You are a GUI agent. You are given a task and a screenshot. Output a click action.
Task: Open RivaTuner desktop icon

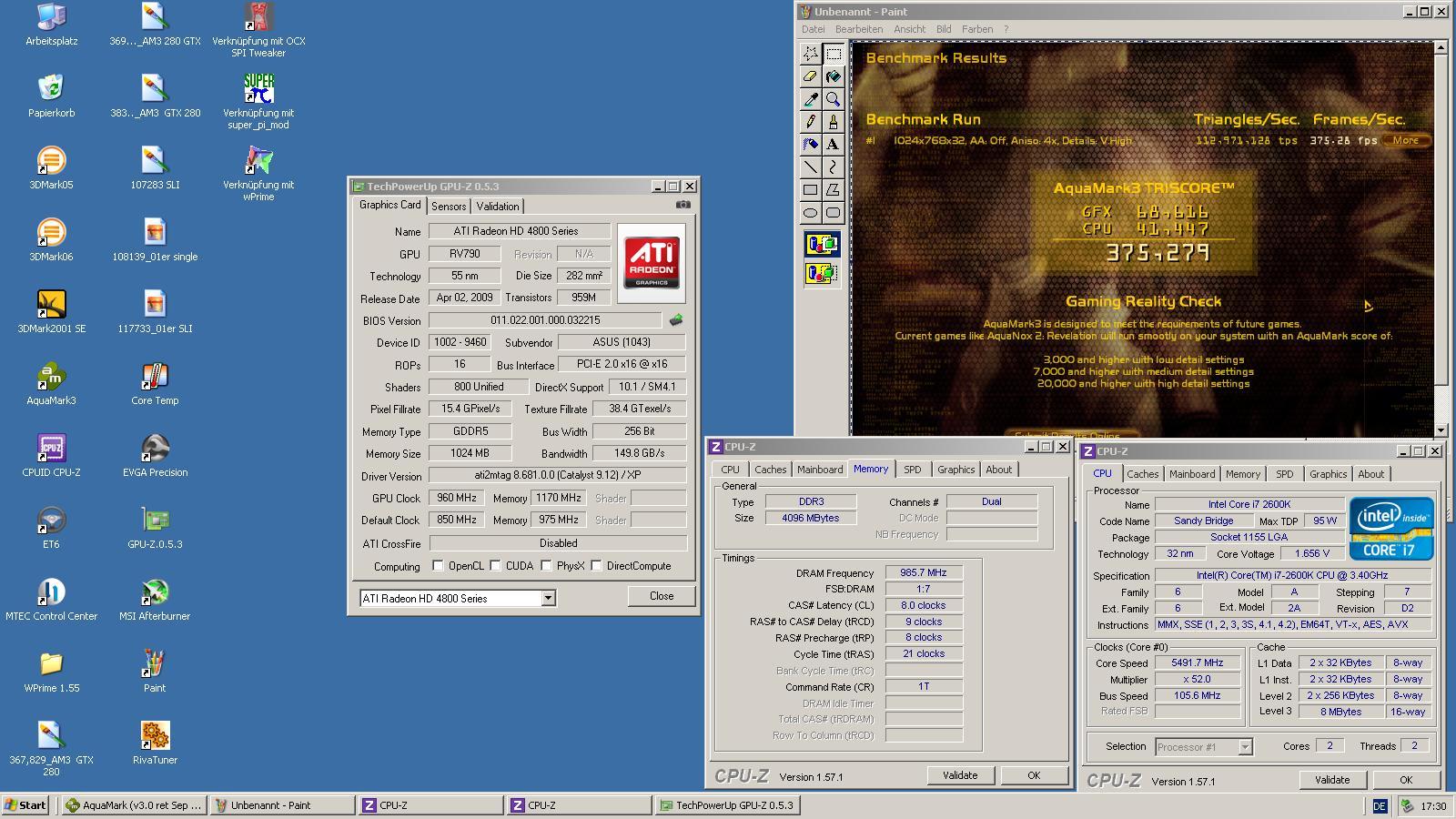click(155, 743)
